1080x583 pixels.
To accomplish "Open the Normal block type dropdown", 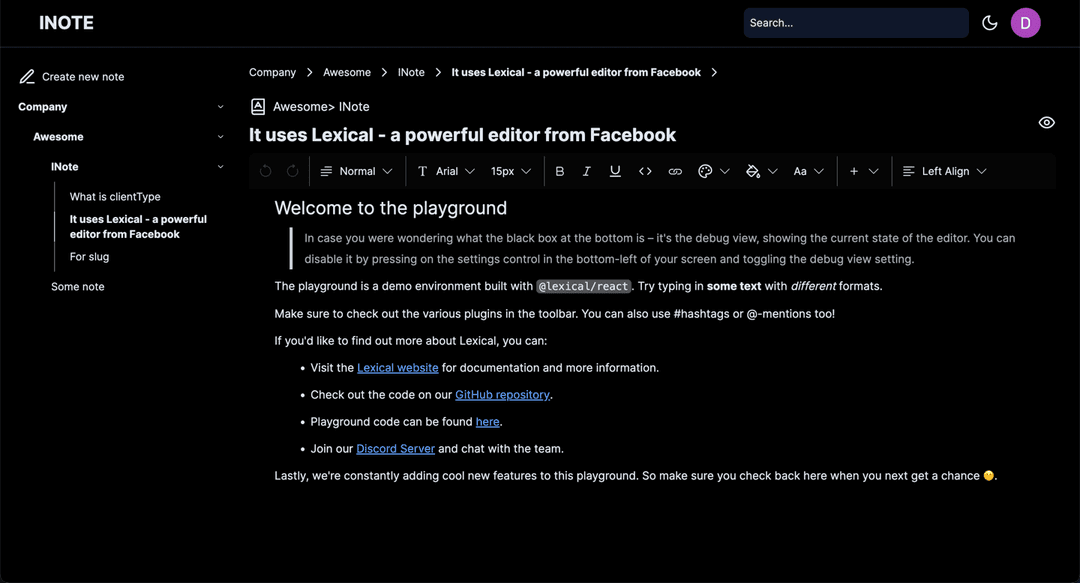I will (356, 171).
